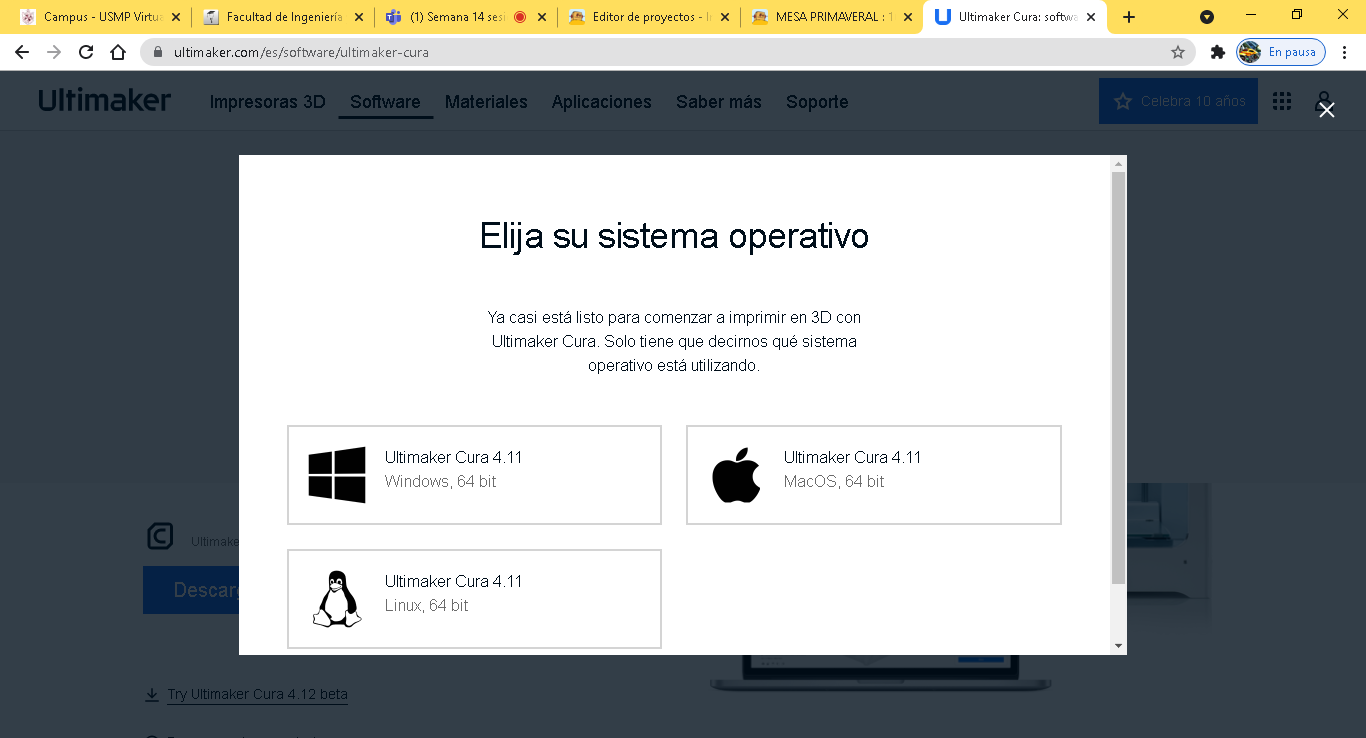Open the 'En pausa' profile button
The image size is (1366, 738).
pos(1281,52)
